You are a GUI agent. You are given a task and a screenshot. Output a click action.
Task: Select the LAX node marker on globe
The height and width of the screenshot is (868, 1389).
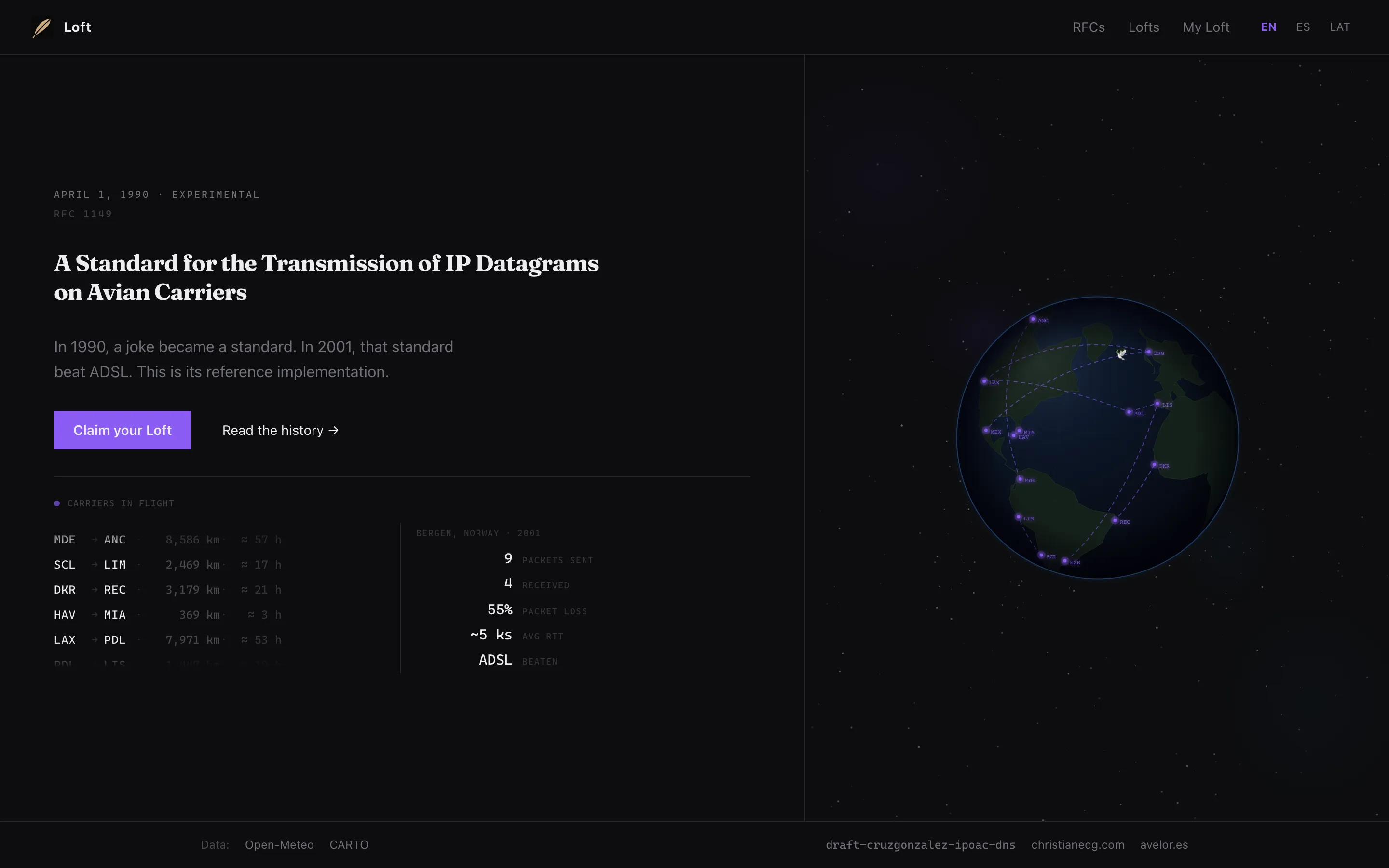click(x=984, y=381)
